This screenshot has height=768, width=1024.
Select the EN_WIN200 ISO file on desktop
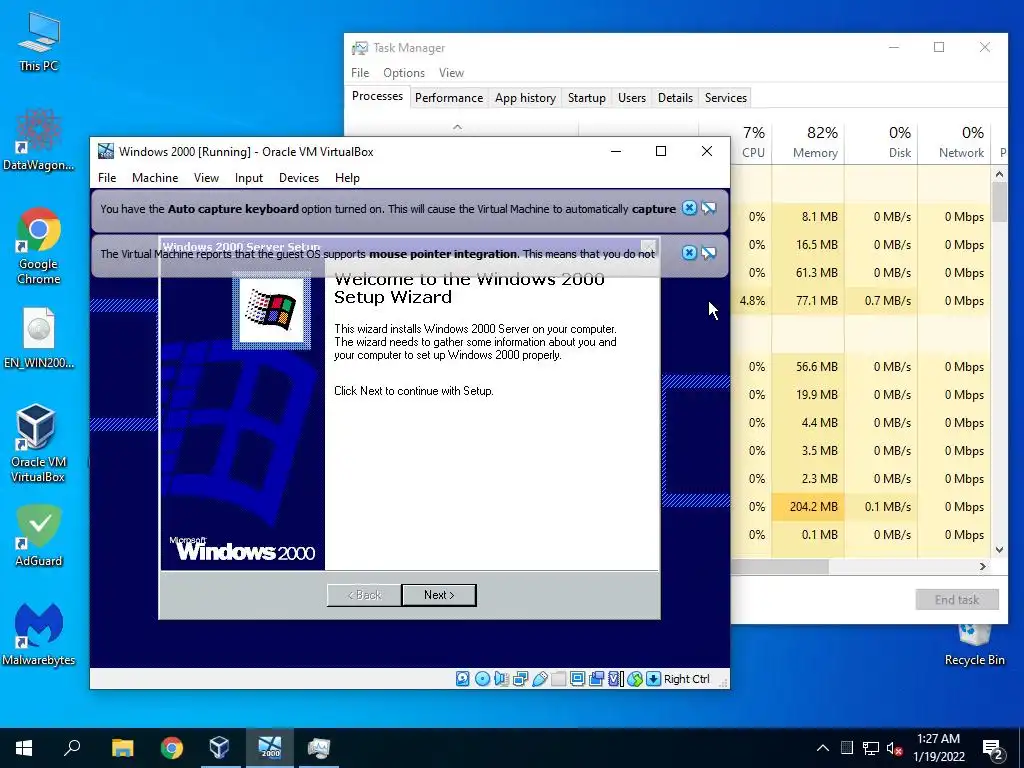39,338
